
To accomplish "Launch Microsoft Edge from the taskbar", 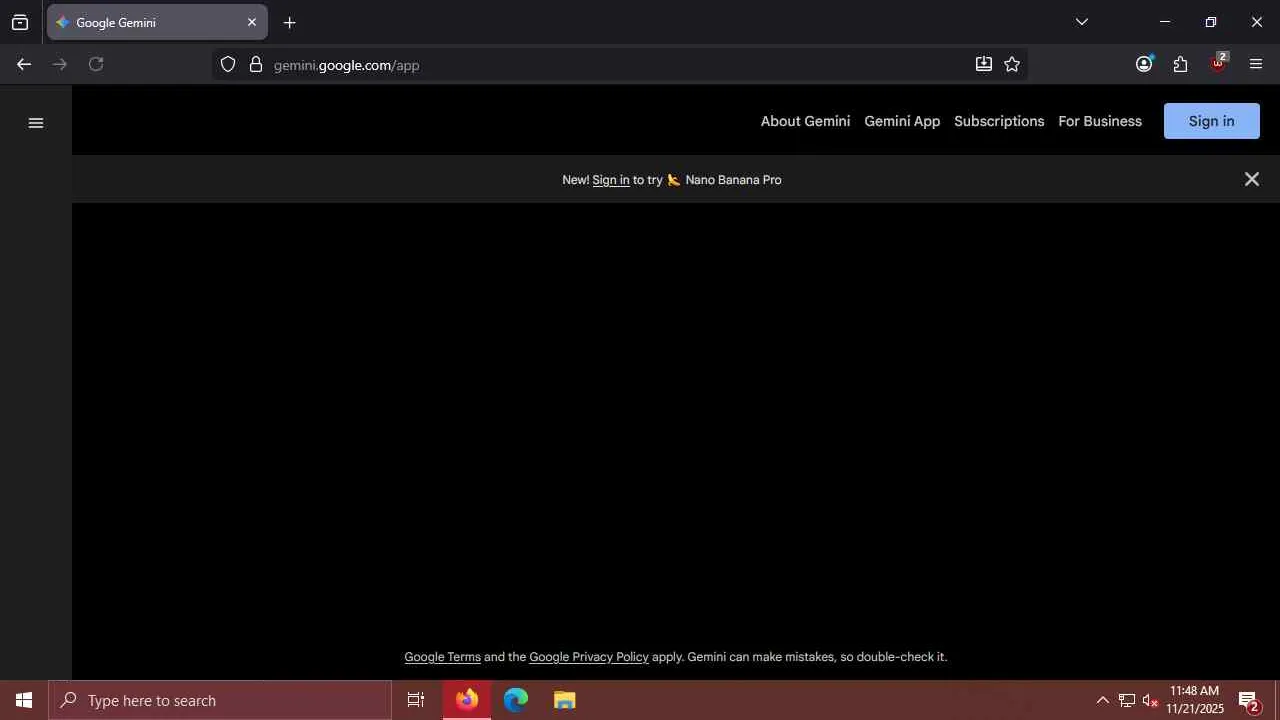I will click(x=516, y=700).
